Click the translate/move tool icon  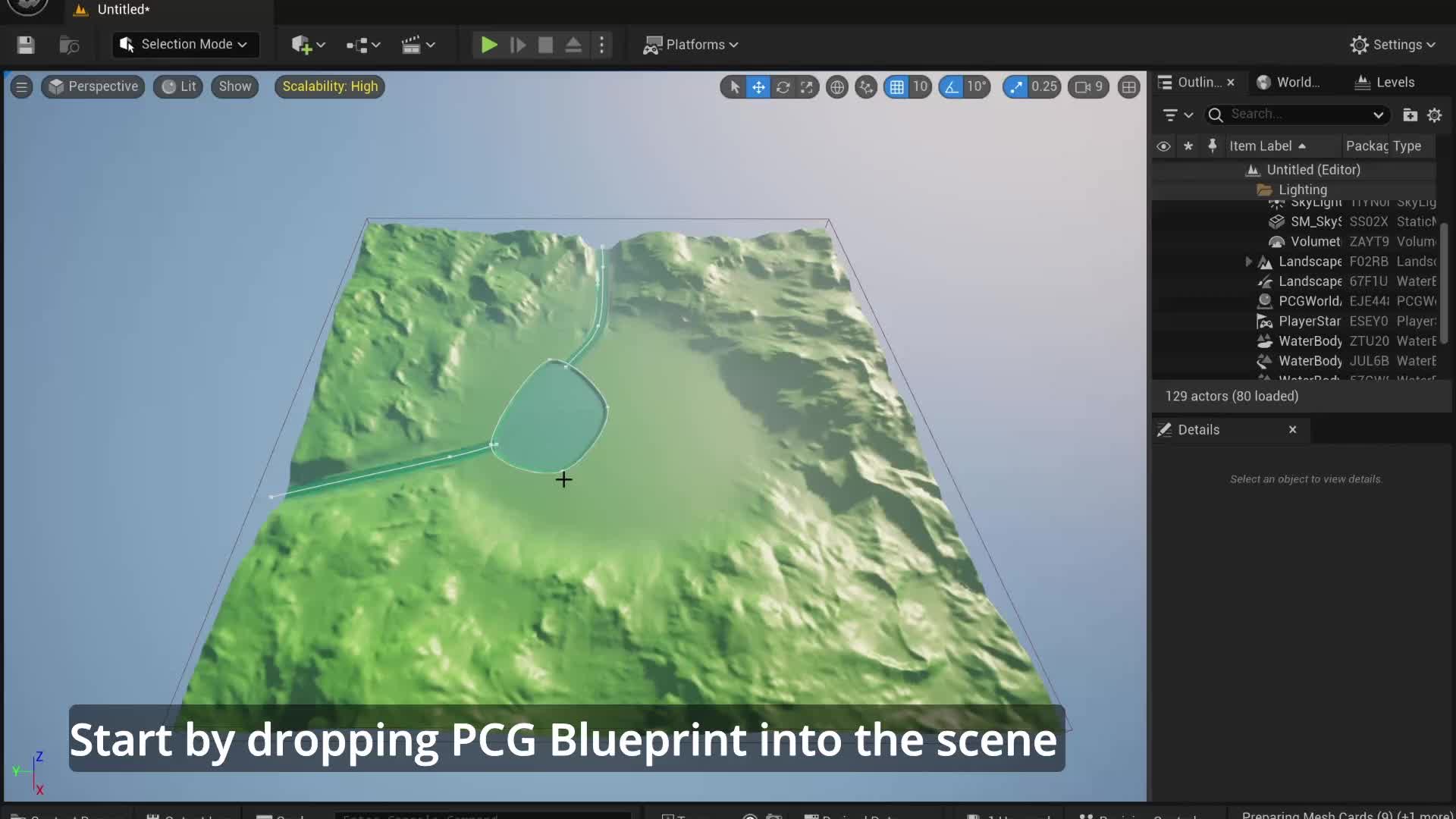tap(757, 85)
